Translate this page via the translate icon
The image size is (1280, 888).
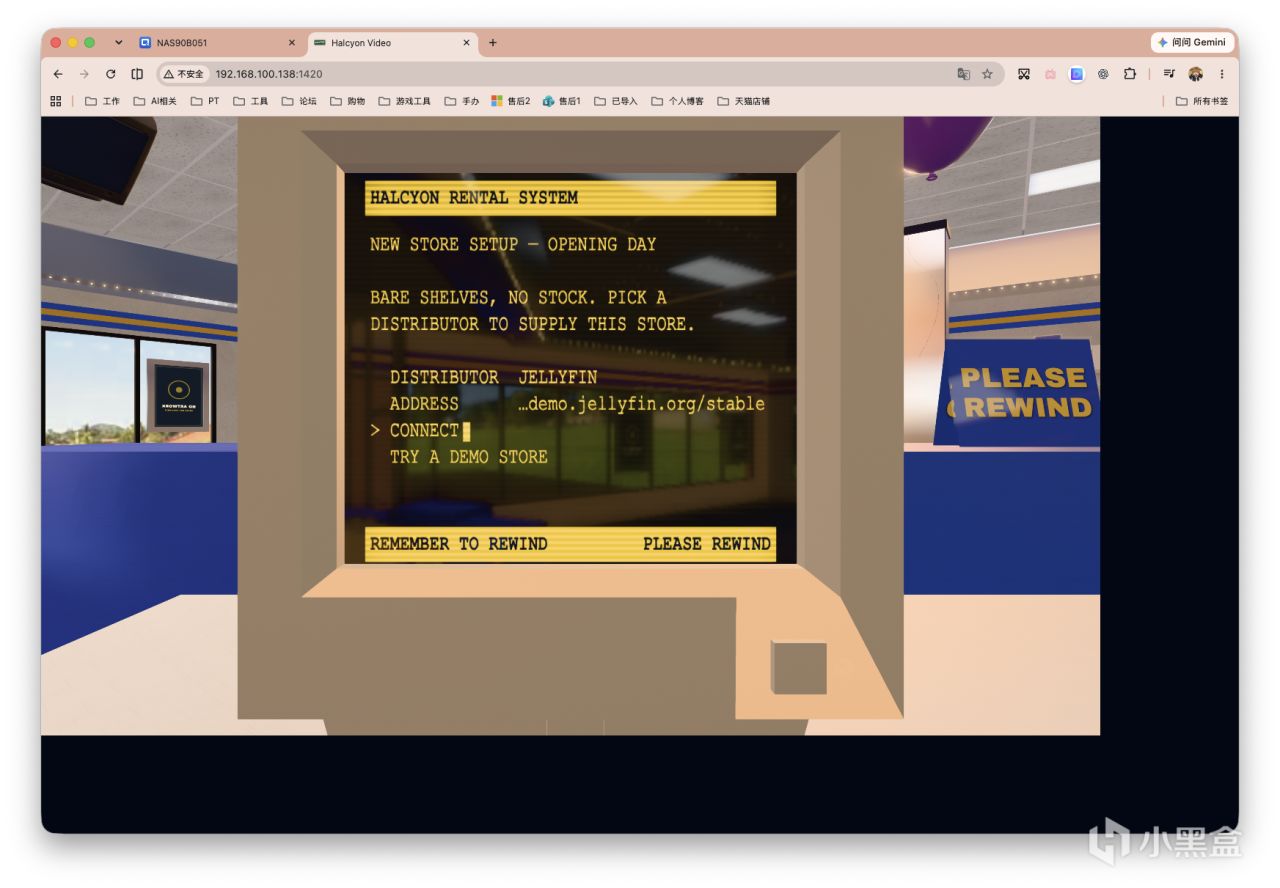click(x=963, y=74)
